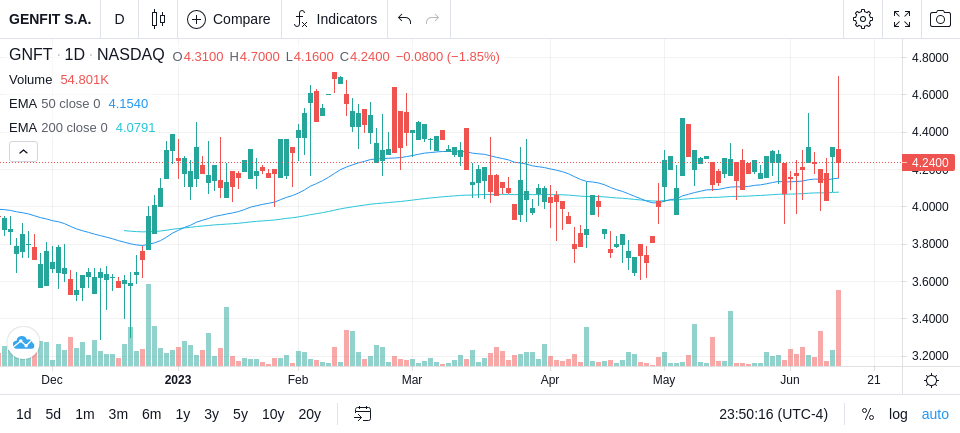The image size is (960, 433).
Task: Toggle log scale
Action: coord(898,415)
